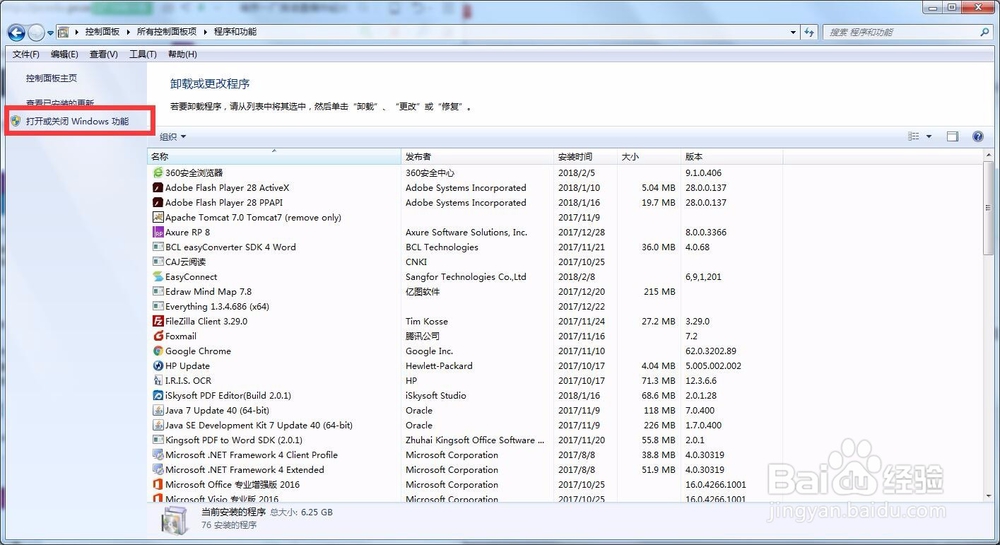Open 打开或关闭 Windows 功能 link
Screen dimensions: 1000x545
click(x=77, y=121)
